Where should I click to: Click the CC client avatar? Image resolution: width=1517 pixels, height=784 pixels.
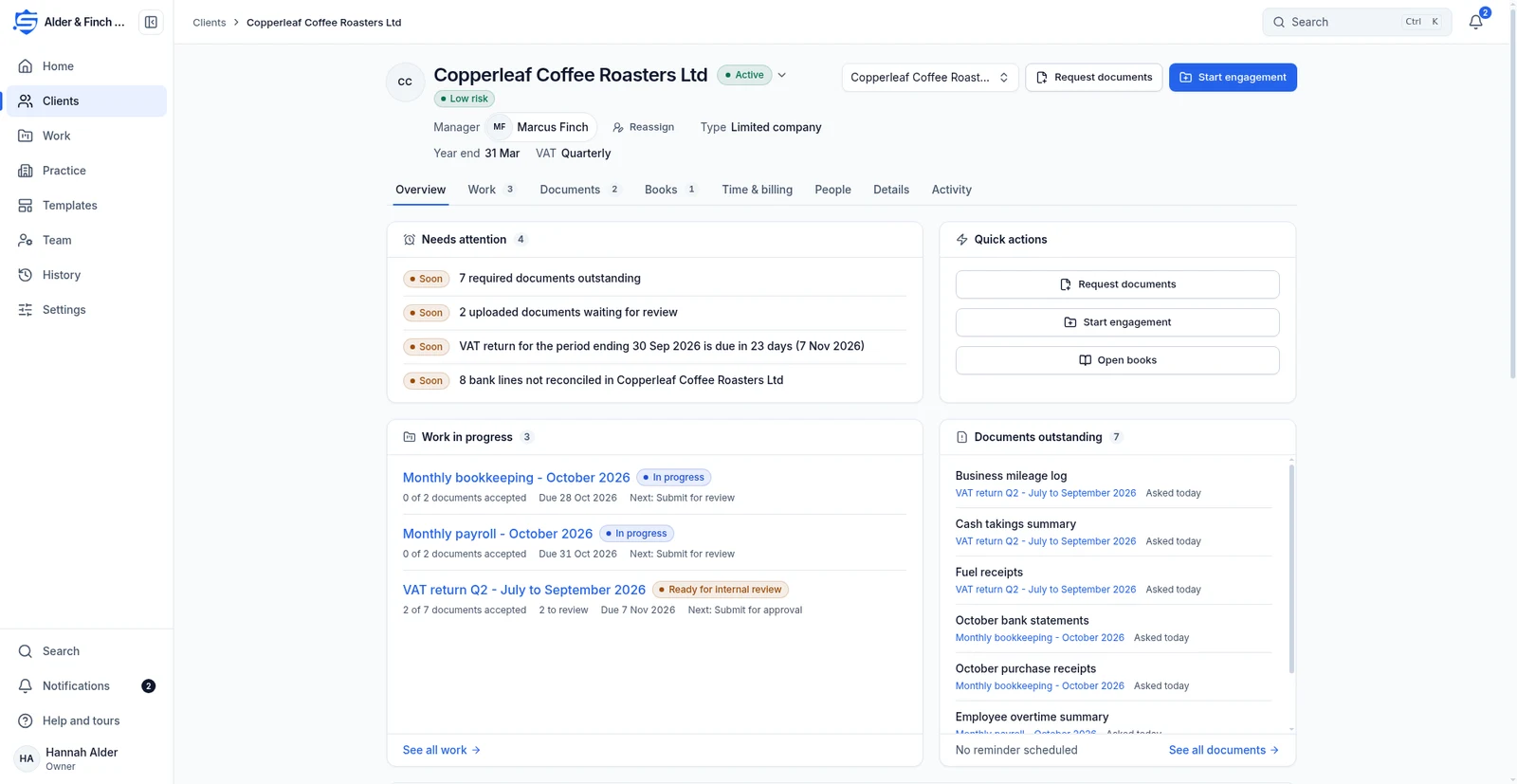(405, 82)
